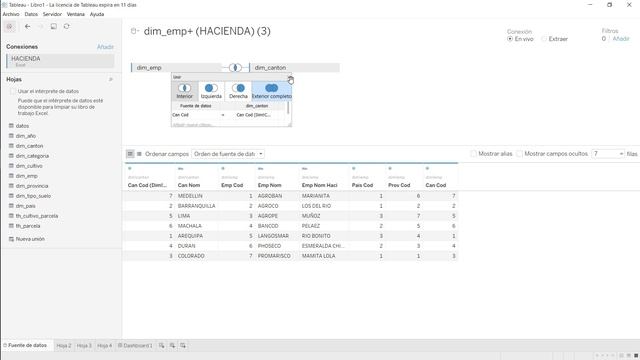
Task: Switch to the Hoja 4 tab
Action: [x=104, y=346]
